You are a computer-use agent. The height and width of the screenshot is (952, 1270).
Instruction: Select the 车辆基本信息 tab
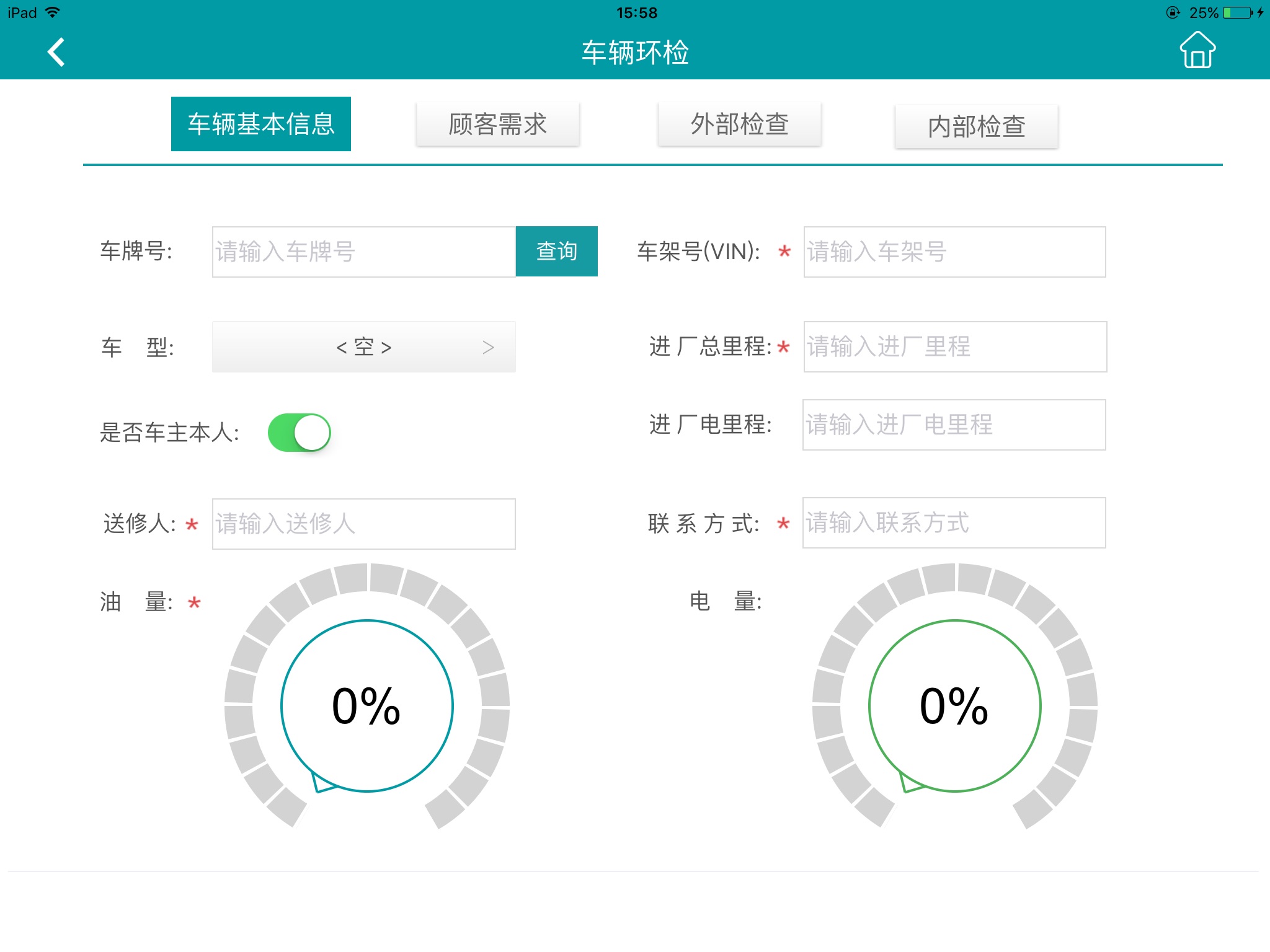(261, 124)
